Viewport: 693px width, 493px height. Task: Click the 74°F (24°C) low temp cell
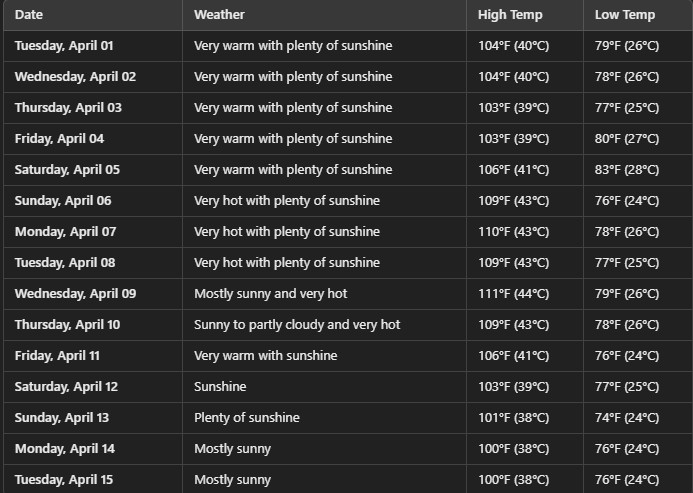(627, 418)
